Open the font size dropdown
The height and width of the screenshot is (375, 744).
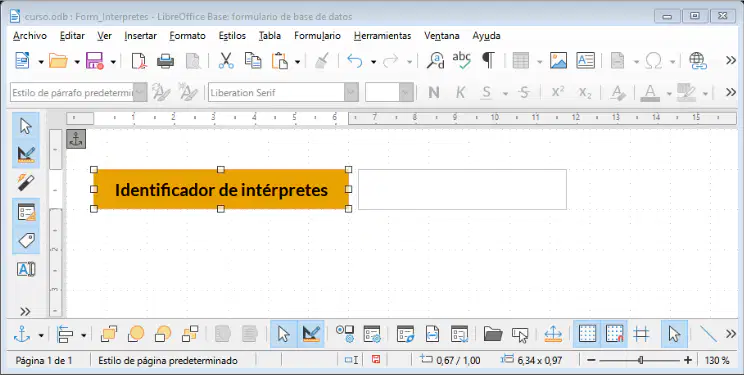tap(406, 93)
